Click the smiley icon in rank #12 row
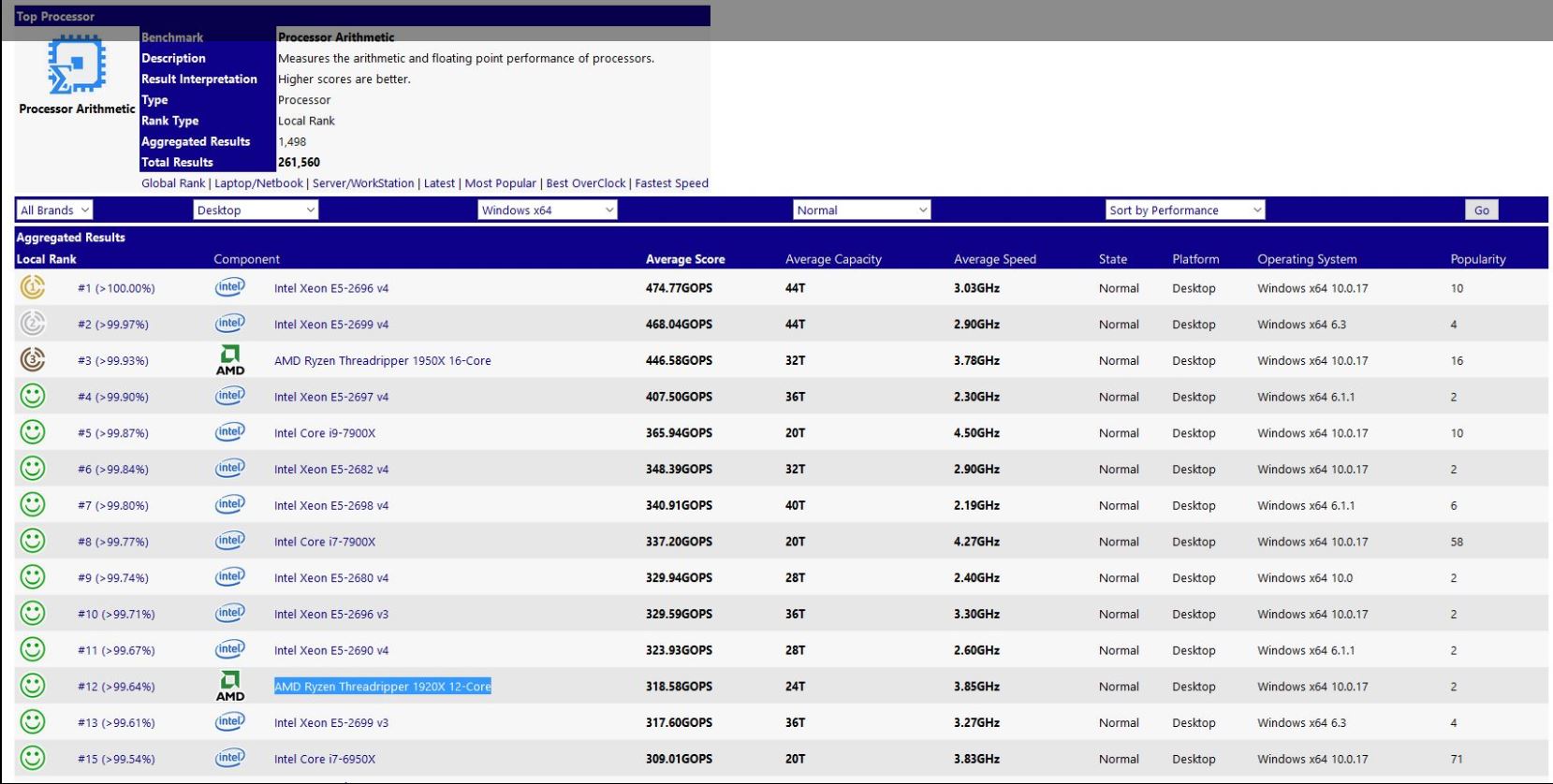The image size is (1553, 784). tap(32, 686)
